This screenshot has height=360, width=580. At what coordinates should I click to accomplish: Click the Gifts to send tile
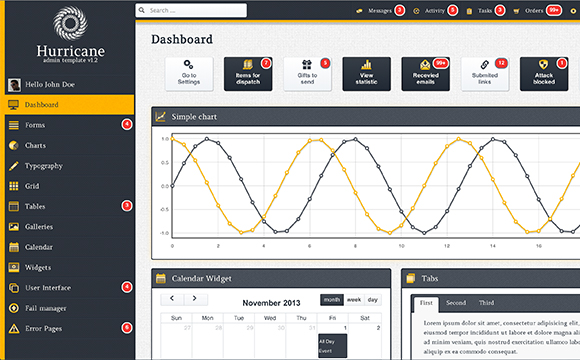(x=307, y=74)
